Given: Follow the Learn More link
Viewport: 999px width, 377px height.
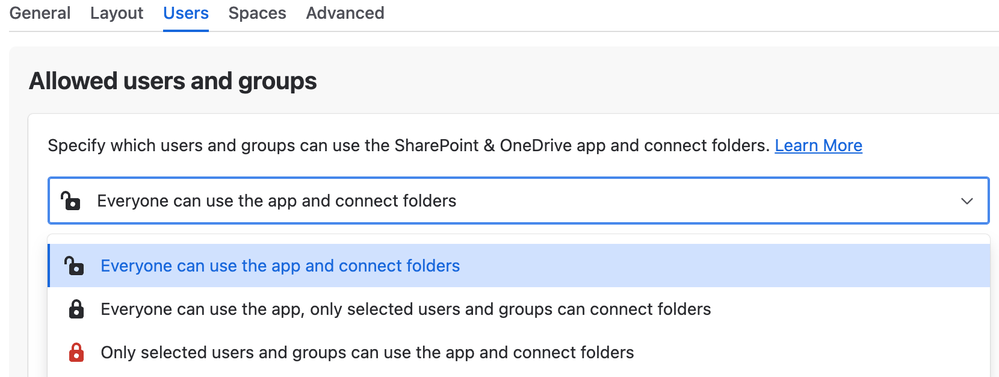Looking at the screenshot, I should tap(818, 146).
